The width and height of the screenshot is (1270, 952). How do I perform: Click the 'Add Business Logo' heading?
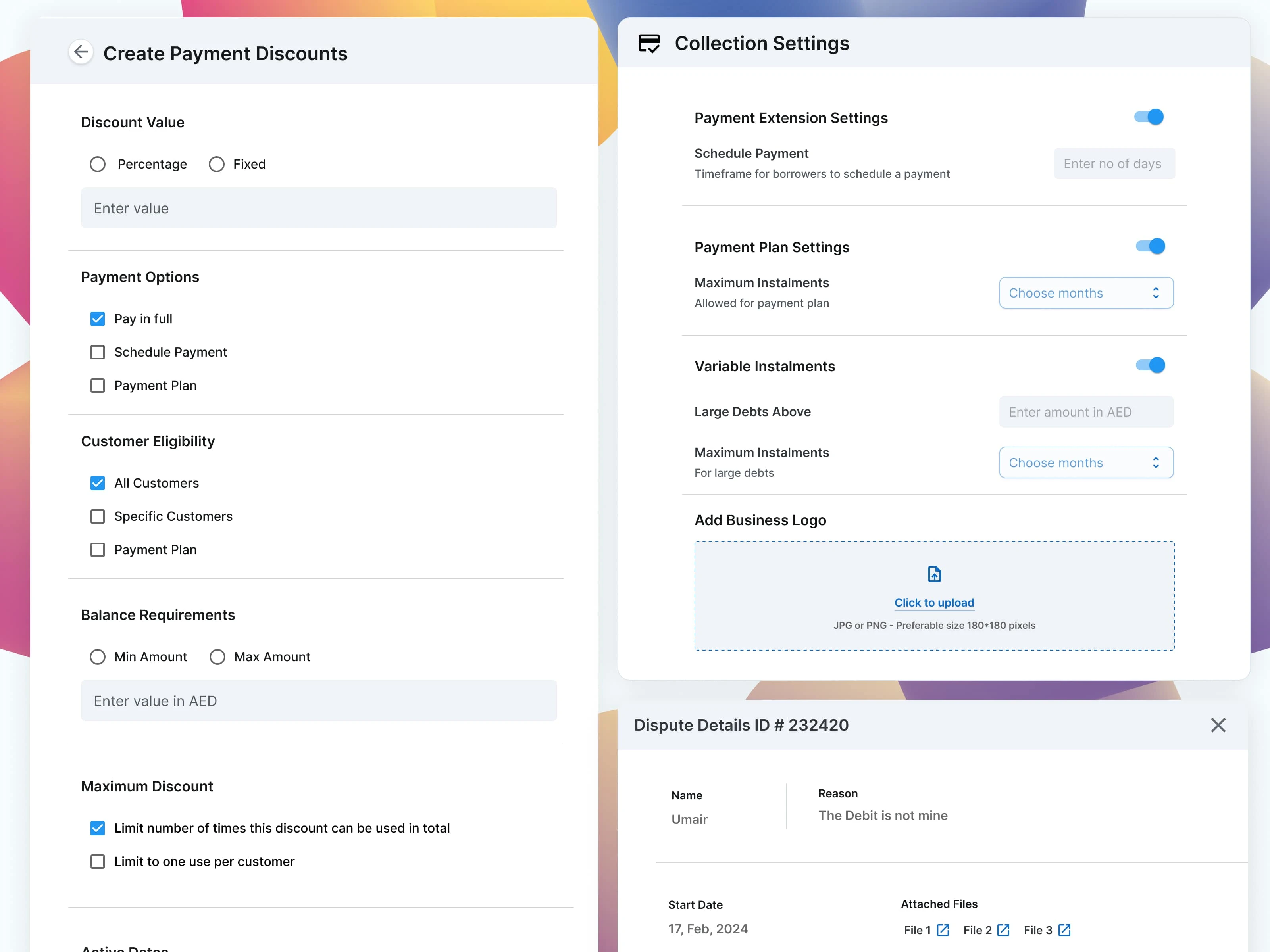coord(760,520)
